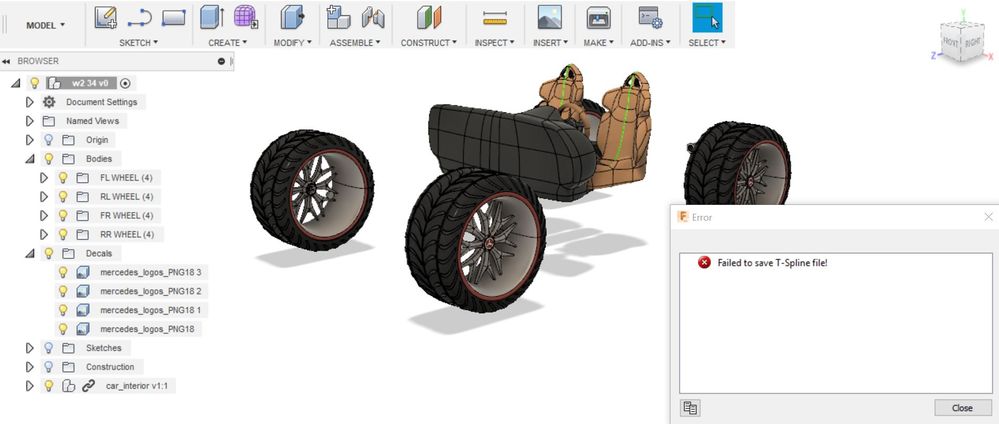999x424 pixels.
Task: Toggle visibility bulb of the w2.34 v0 root
Action: (x=34, y=83)
